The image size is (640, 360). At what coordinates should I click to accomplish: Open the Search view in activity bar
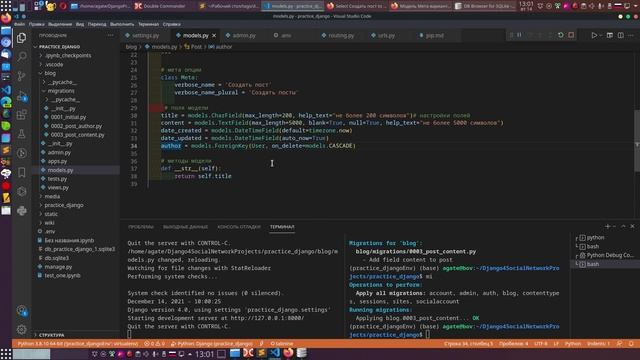click(22, 56)
